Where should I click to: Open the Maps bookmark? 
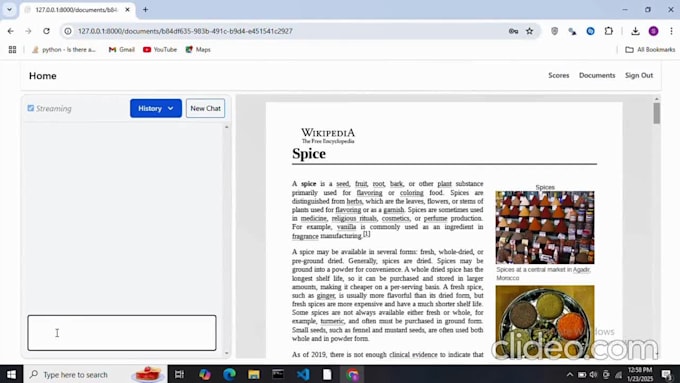pyautogui.click(x=198, y=50)
